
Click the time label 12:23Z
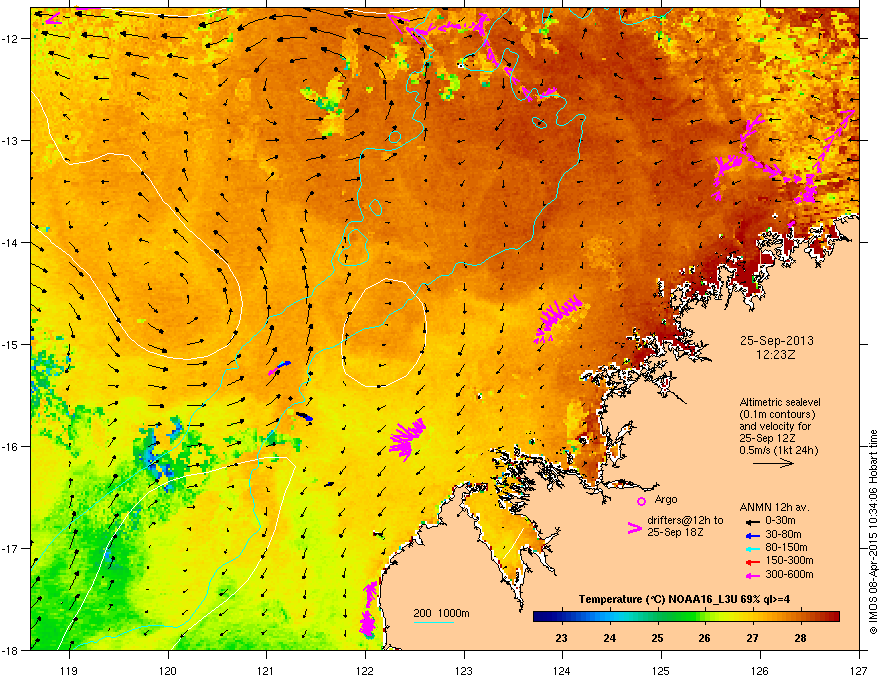coord(776,355)
